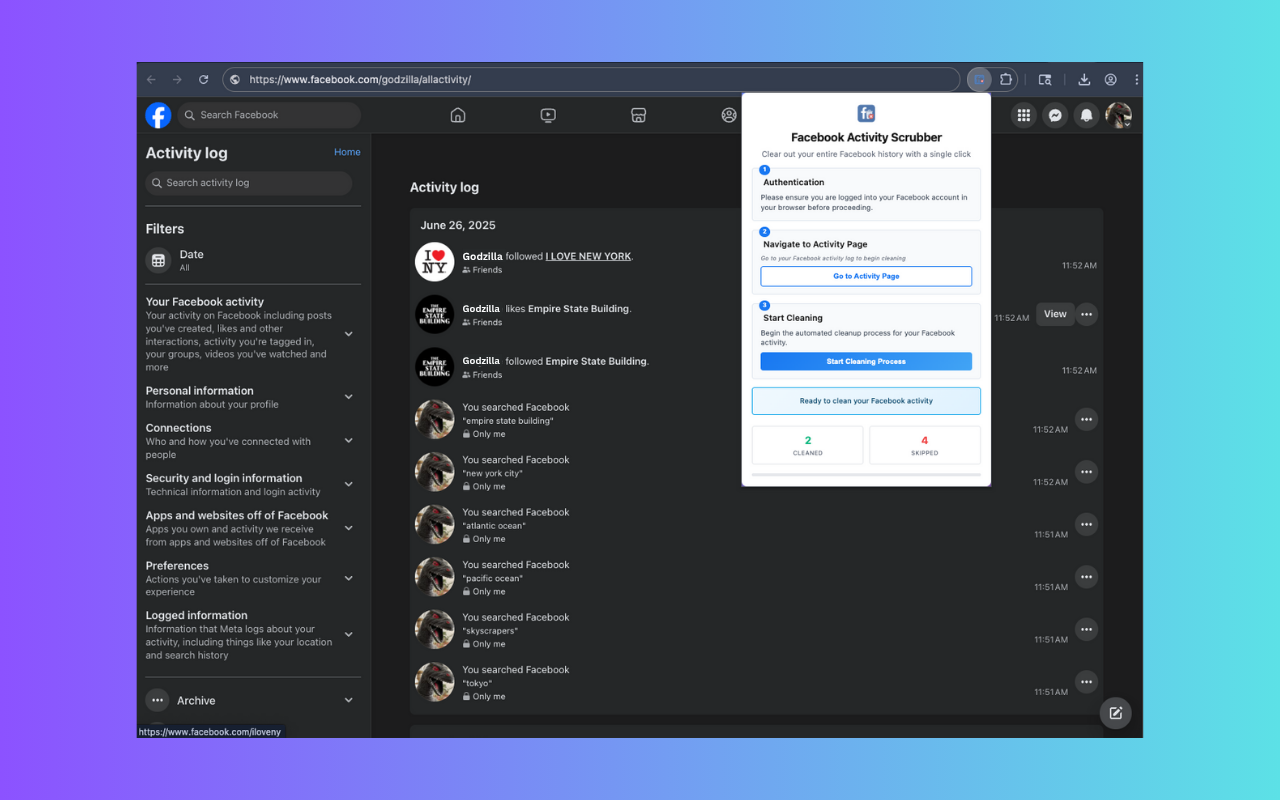Open options for the "pacific ocean" search
The height and width of the screenshot is (800, 1280).
point(1086,576)
